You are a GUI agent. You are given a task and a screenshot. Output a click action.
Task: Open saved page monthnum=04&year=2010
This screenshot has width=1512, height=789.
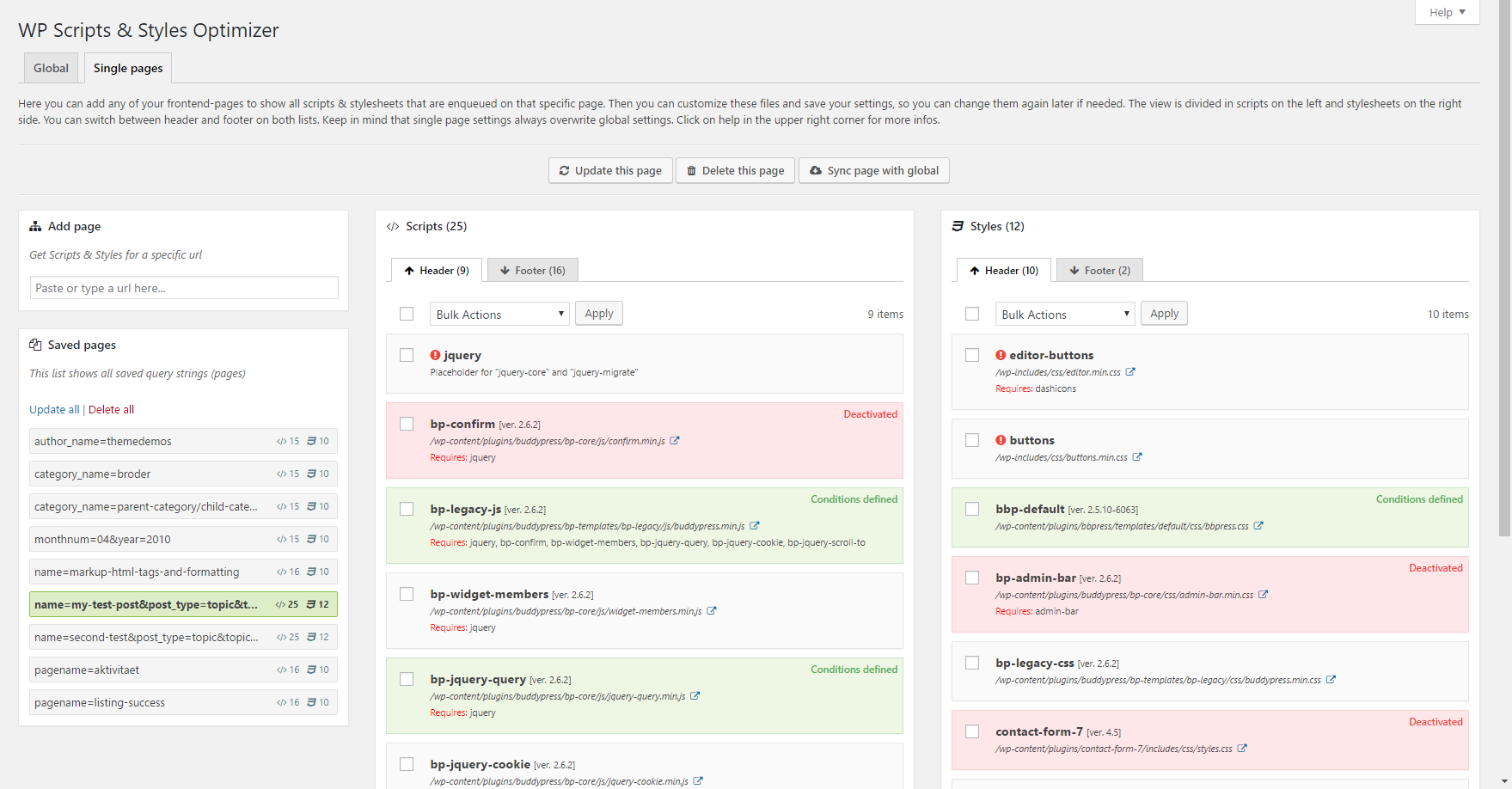183,539
